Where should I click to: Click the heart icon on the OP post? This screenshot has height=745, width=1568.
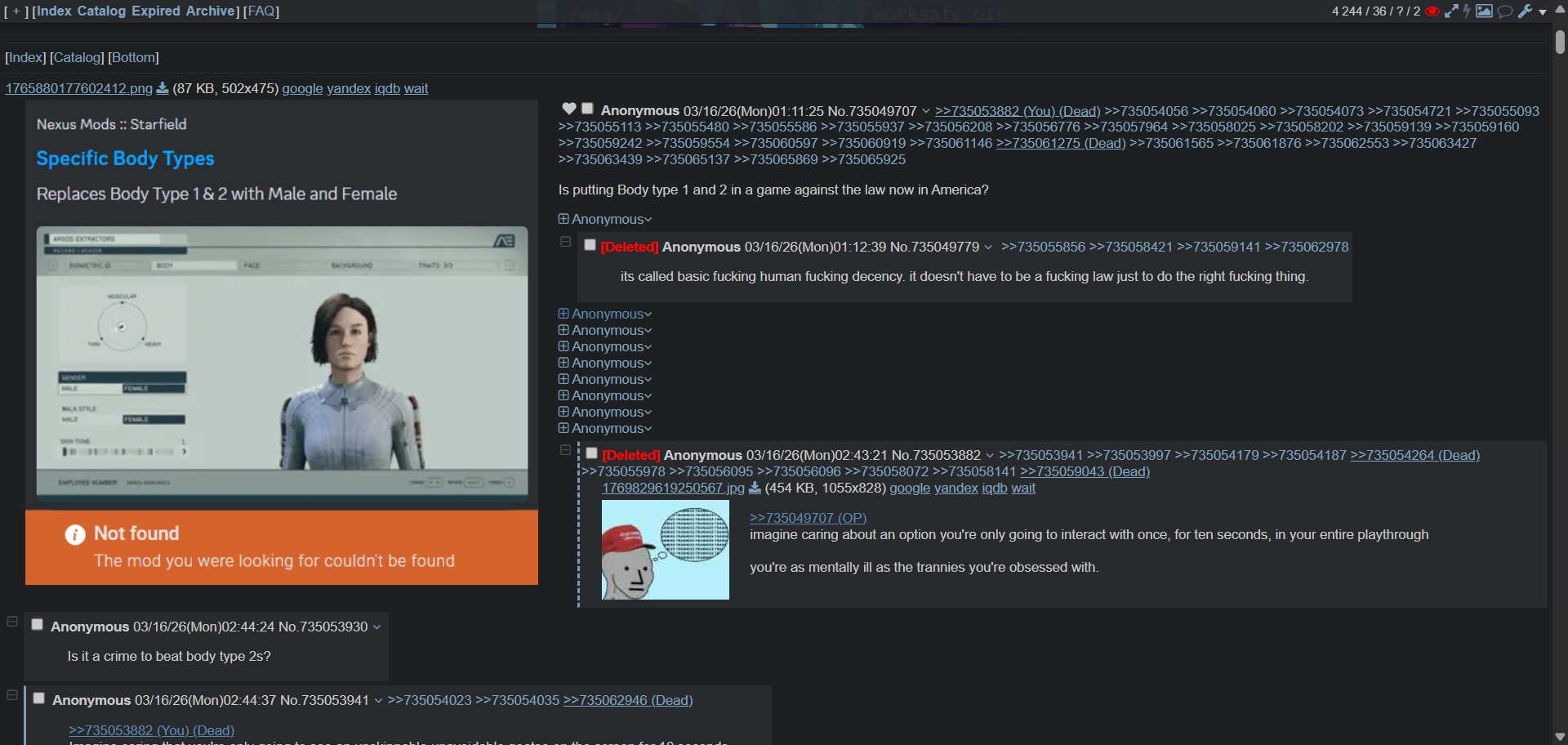[x=569, y=109]
